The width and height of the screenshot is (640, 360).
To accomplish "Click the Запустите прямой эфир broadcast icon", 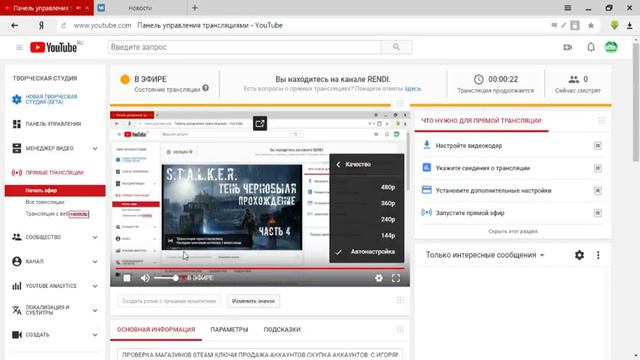I will (427, 213).
